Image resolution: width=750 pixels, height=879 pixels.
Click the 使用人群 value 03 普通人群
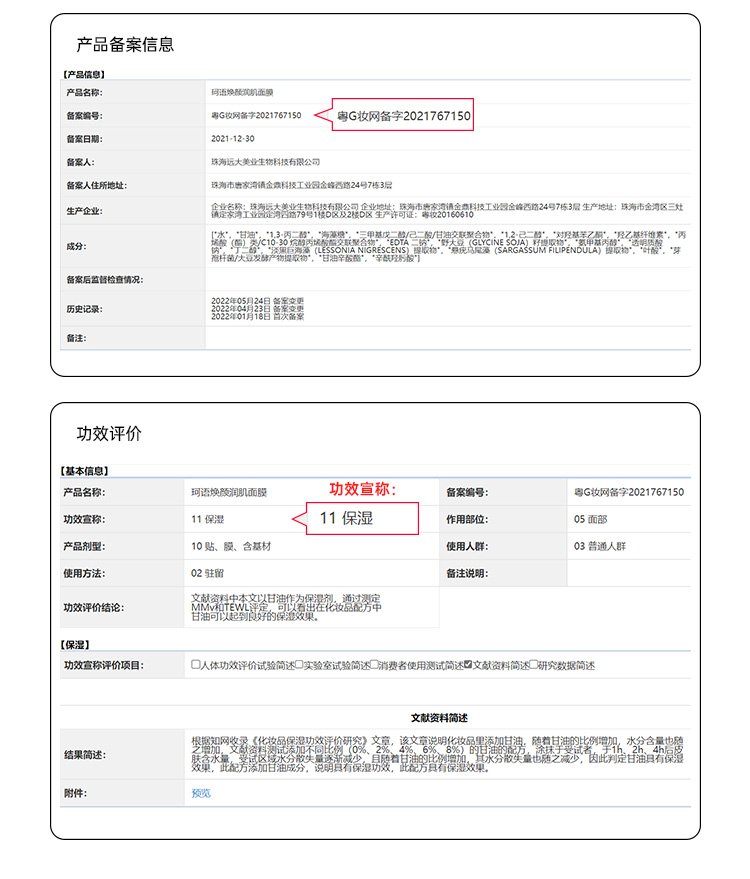[600, 546]
